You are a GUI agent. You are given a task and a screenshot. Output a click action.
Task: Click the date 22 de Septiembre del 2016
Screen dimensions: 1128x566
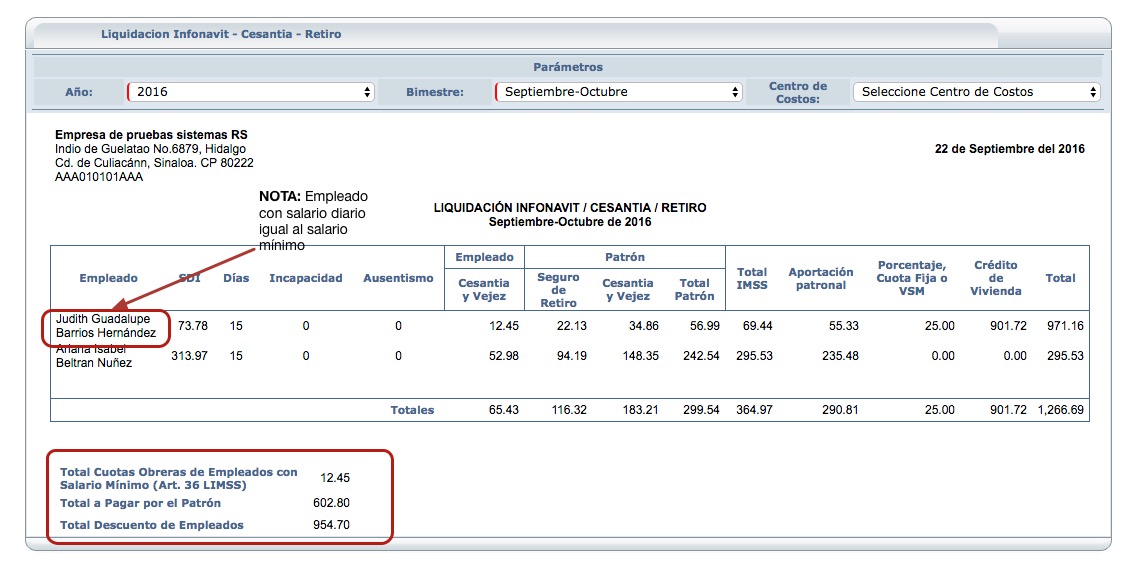tap(1009, 149)
